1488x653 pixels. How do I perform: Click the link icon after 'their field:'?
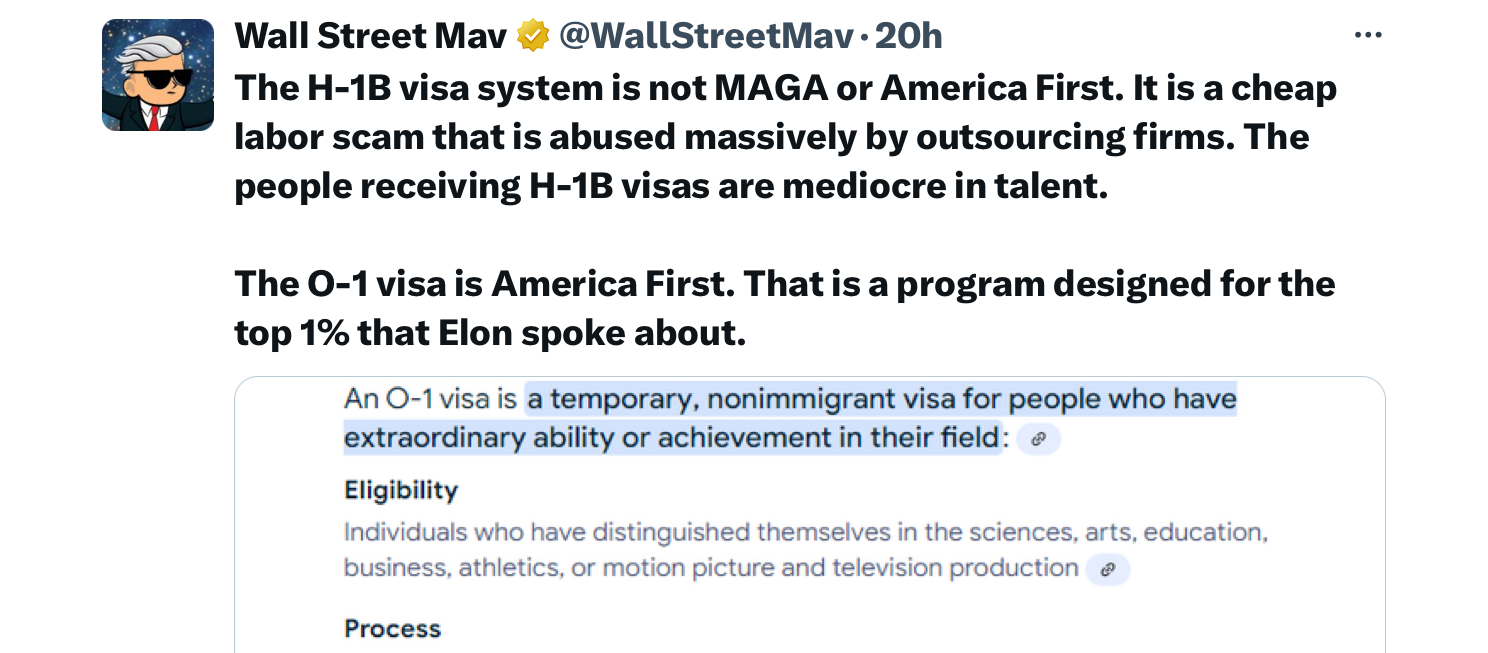click(x=1039, y=439)
